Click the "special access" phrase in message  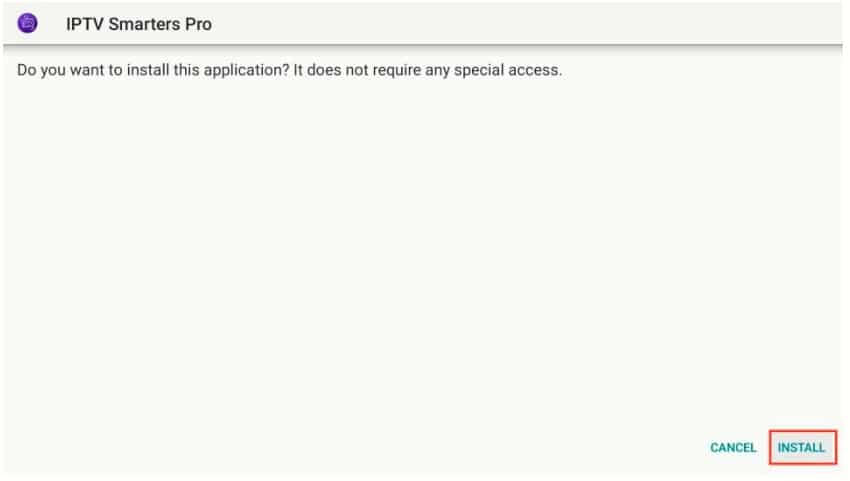(507, 70)
